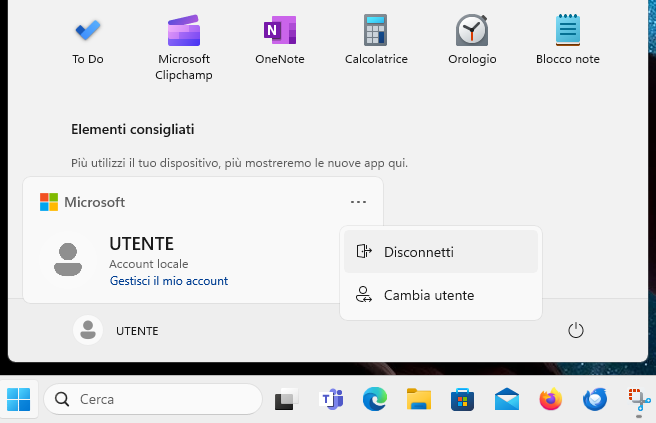This screenshot has width=656, height=423.
Task: Open File Explorer from taskbar
Action: [419, 399]
